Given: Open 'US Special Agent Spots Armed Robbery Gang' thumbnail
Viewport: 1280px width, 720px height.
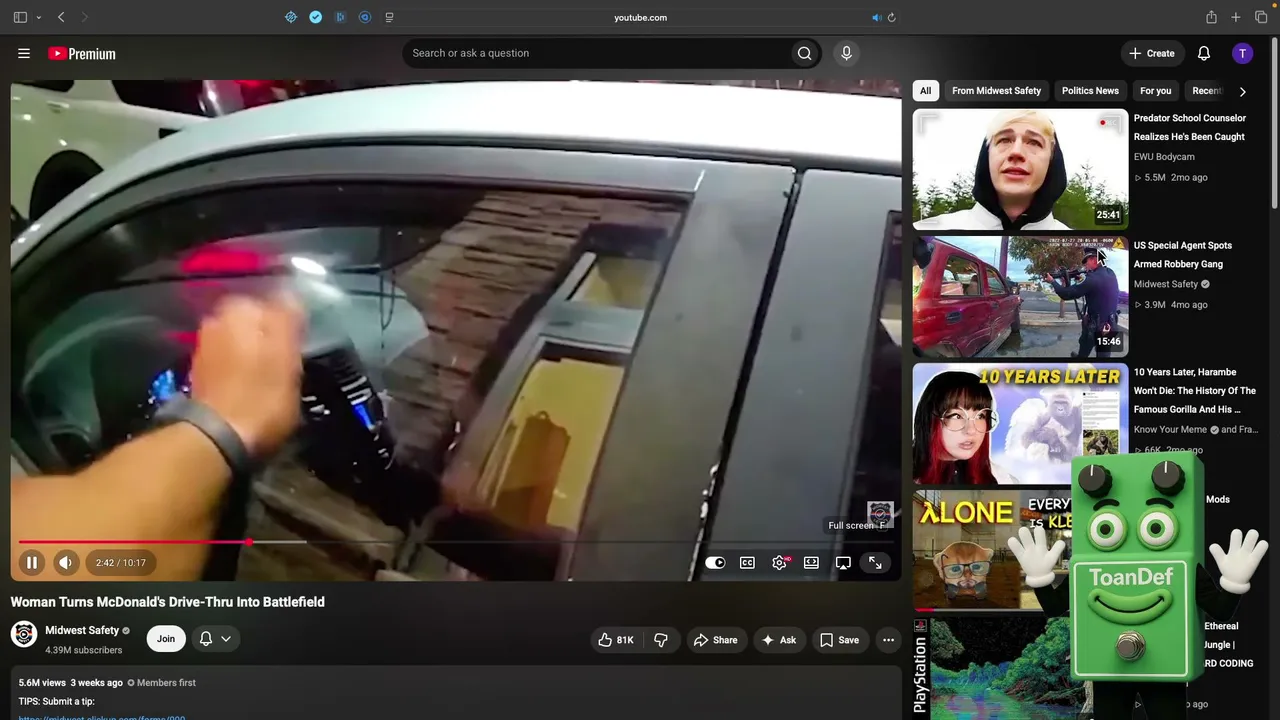Looking at the screenshot, I should 1020,296.
